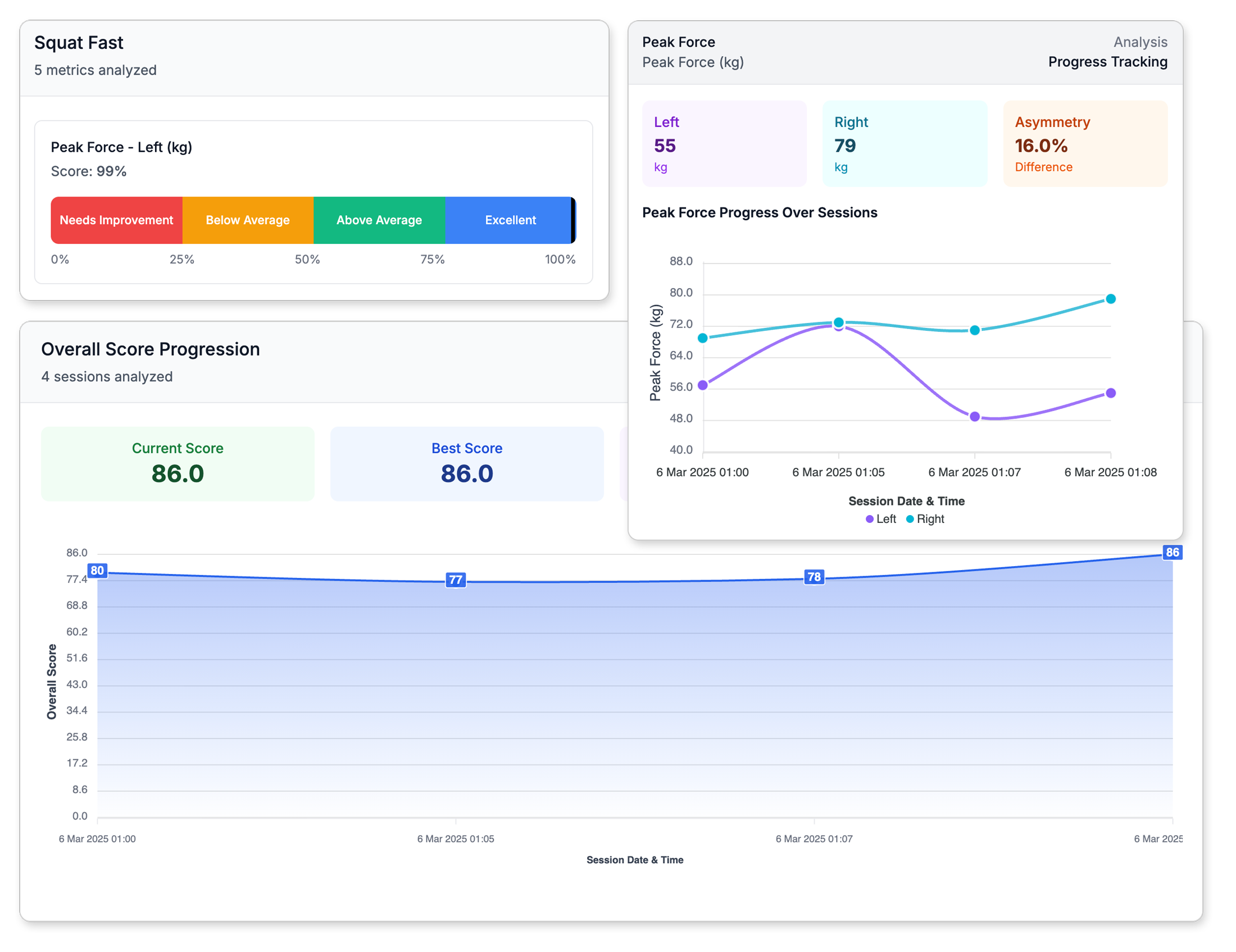Viewport: 1236px width, 952px height.
Task: Click the Asymmetry 16.0% Difference card
Action: pos(1085,144)
